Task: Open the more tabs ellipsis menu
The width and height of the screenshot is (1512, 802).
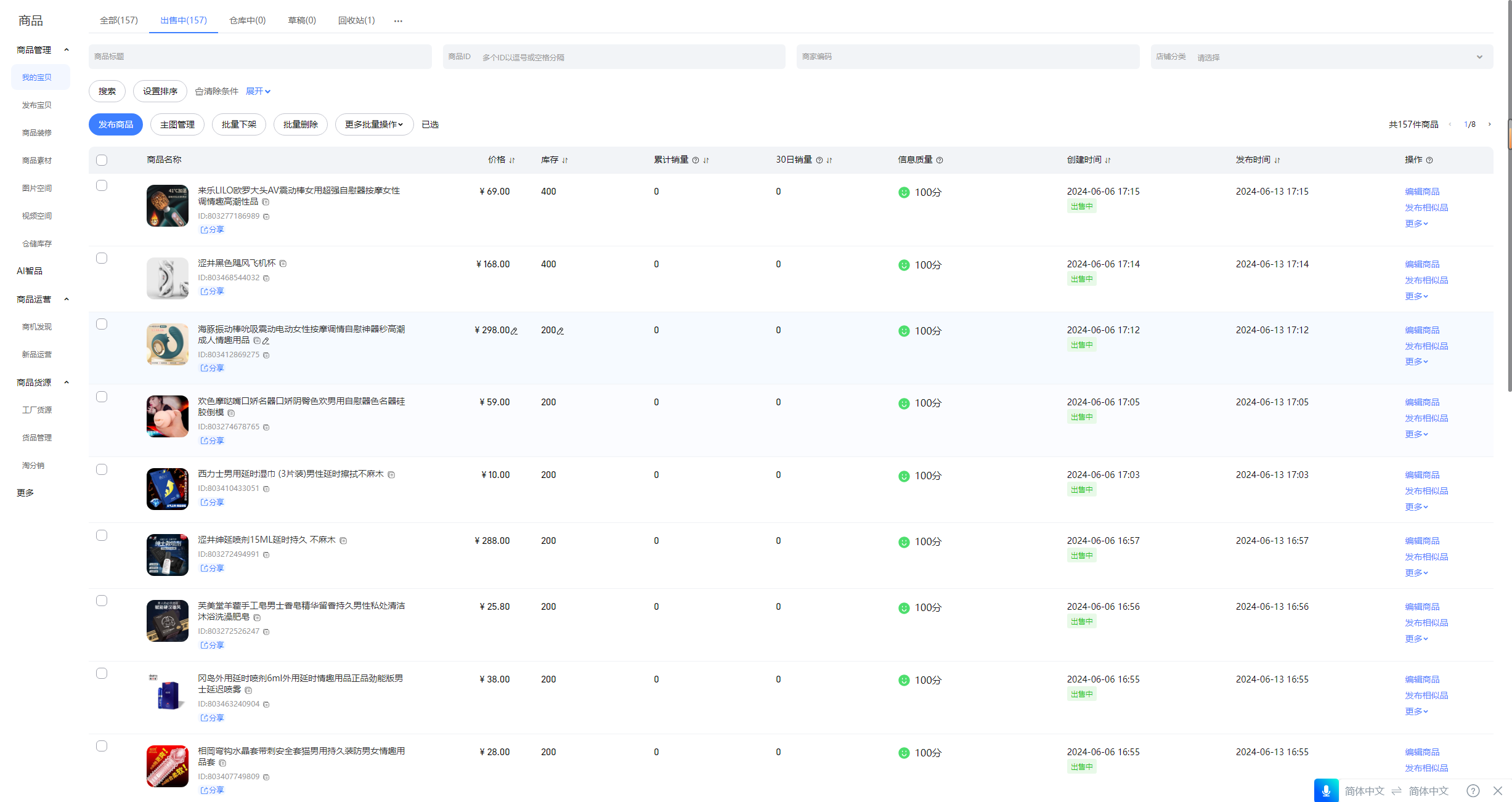Action: click(398, 21)
